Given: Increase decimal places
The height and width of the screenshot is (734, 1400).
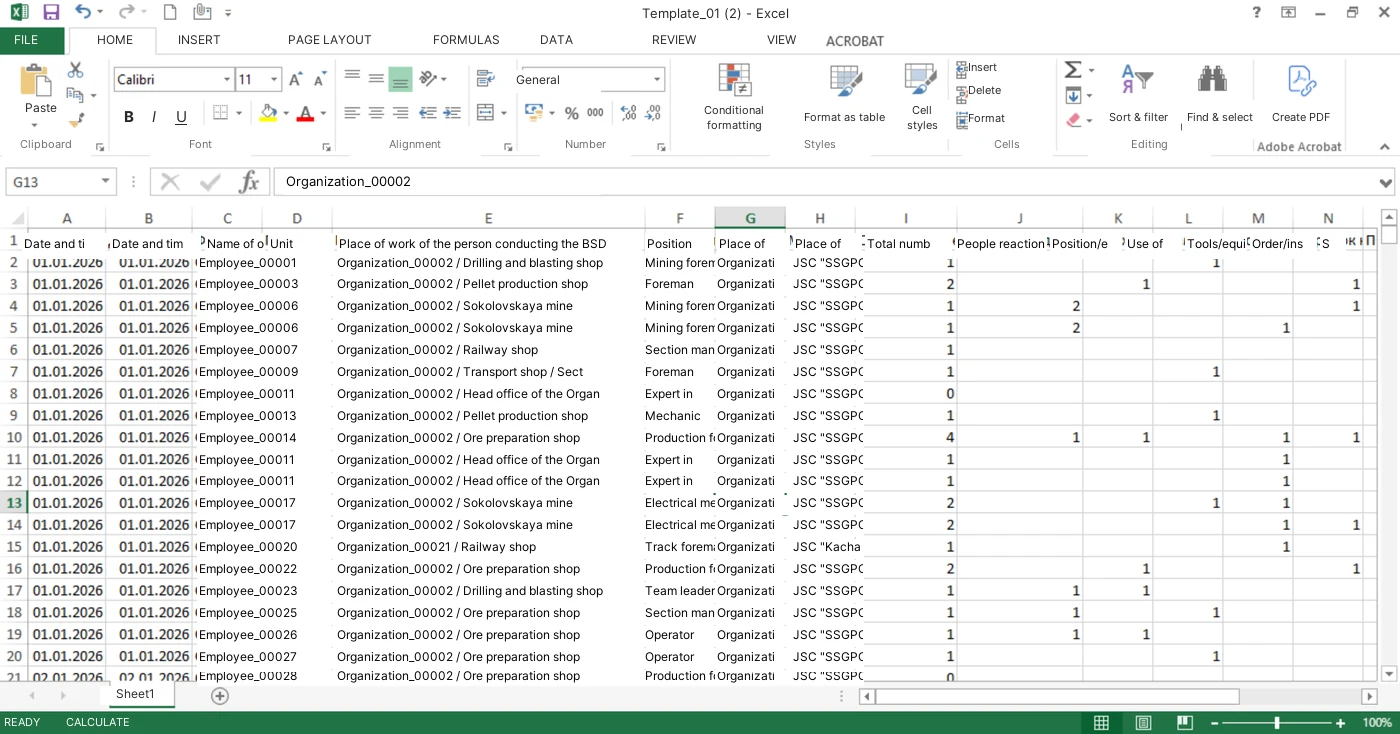Looking at the screenshot, I should point(629,113).
